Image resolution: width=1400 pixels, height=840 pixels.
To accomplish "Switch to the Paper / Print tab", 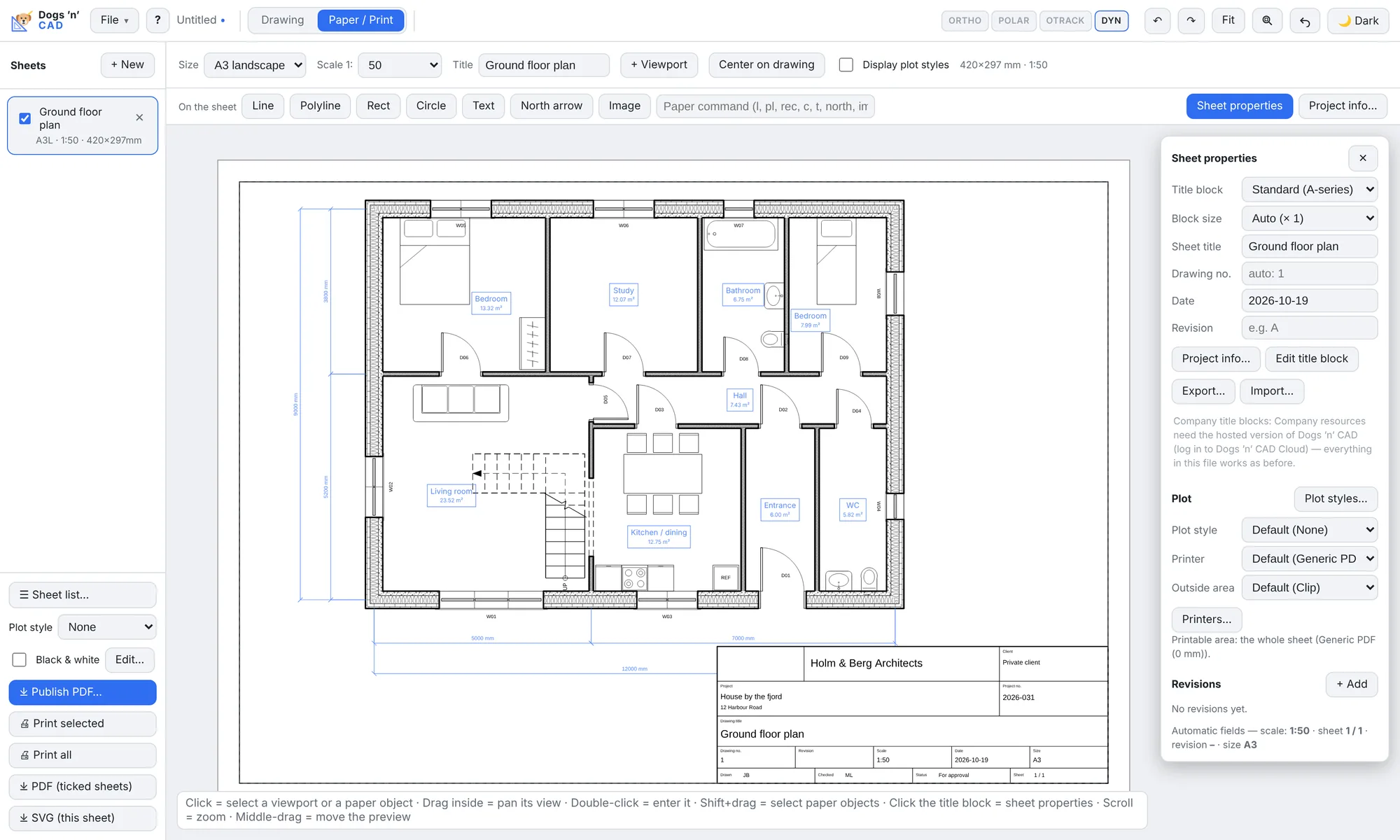I will [x=360, y=20].
